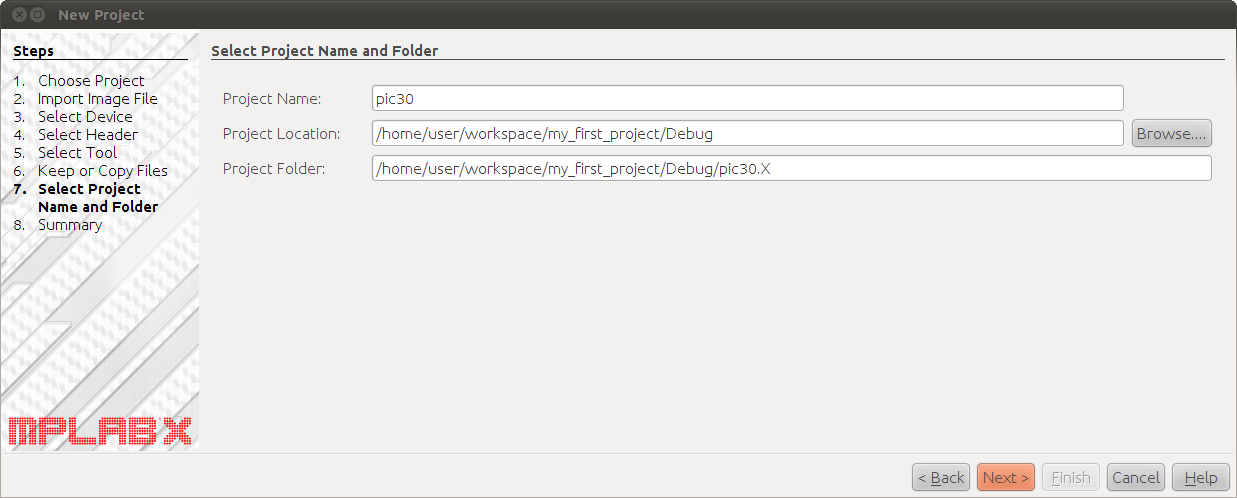Click the Project Location path field
This screenshot has height=498, width=1237.
[x=747, y=133]
